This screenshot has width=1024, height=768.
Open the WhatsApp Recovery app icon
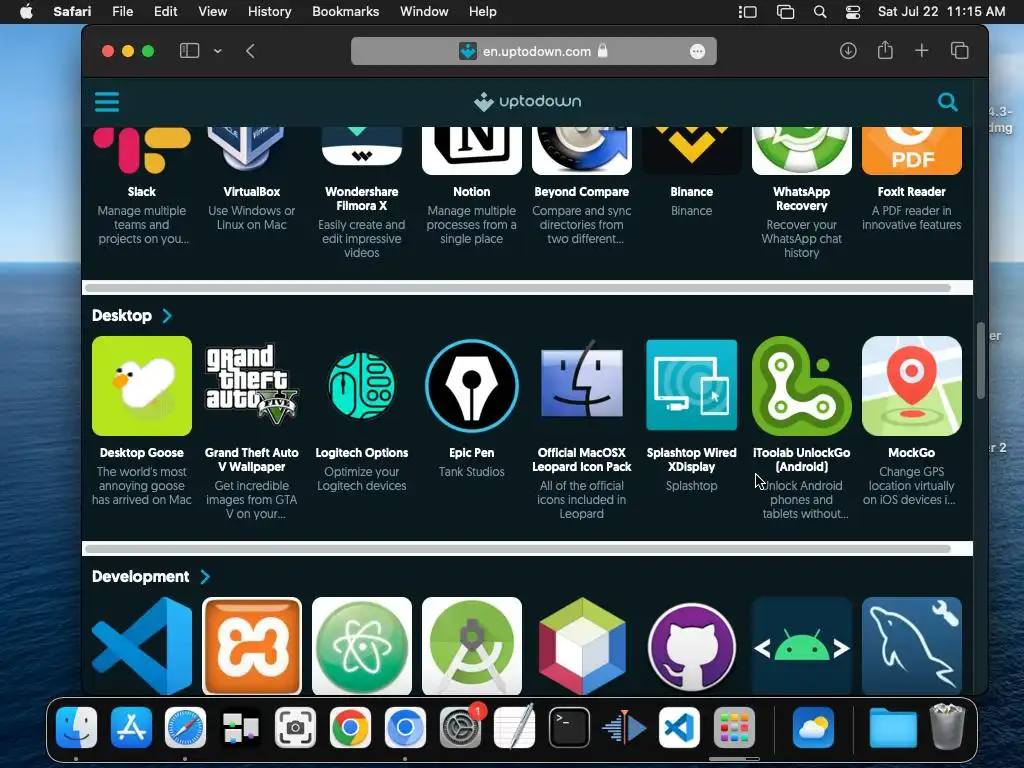[x=801, y=151]
